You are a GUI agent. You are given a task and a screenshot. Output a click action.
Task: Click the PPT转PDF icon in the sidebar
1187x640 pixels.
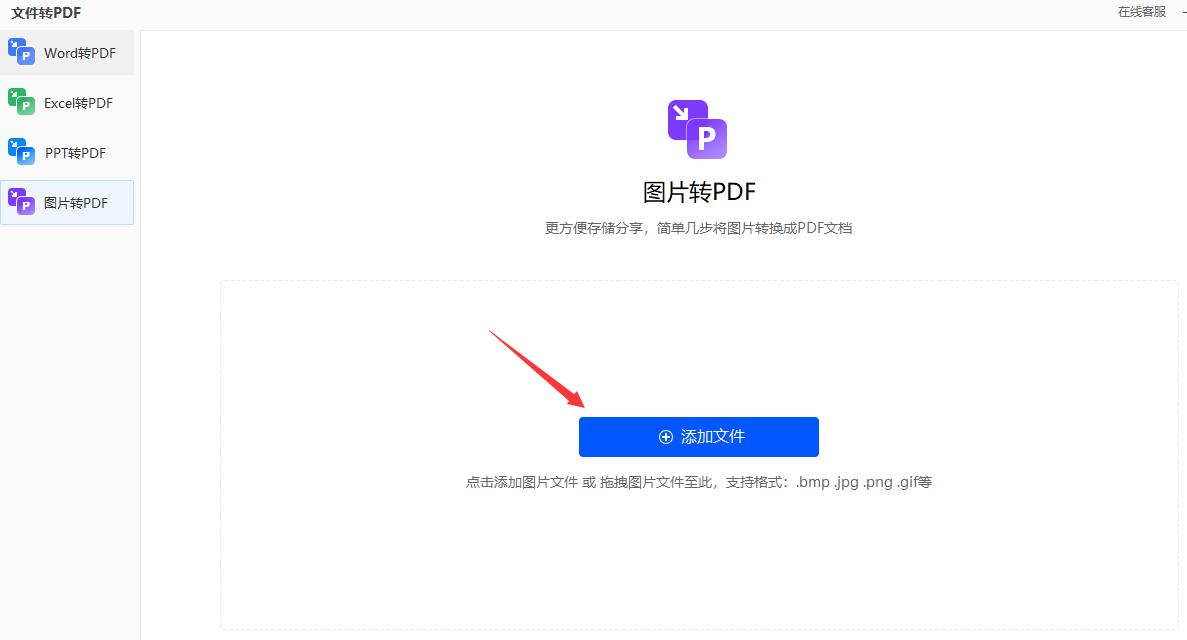point(22,152)
